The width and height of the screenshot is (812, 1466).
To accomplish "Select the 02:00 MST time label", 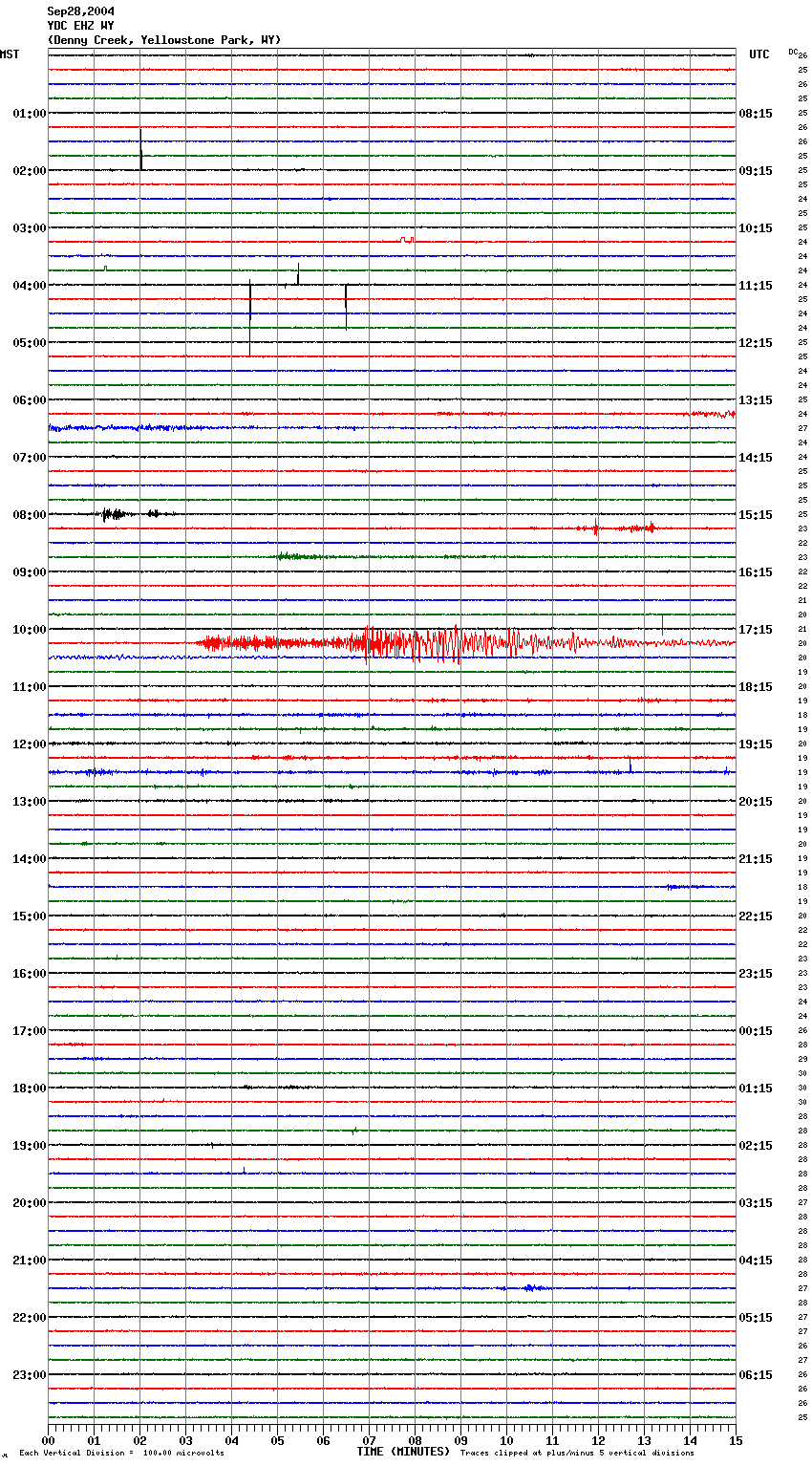I will tap(30, 171).
